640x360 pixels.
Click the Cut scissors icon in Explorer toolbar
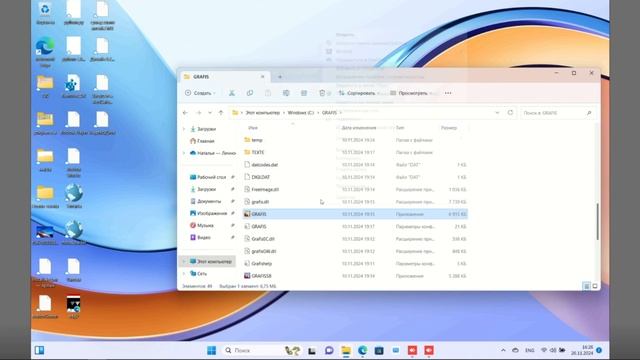tap(231, 93)
